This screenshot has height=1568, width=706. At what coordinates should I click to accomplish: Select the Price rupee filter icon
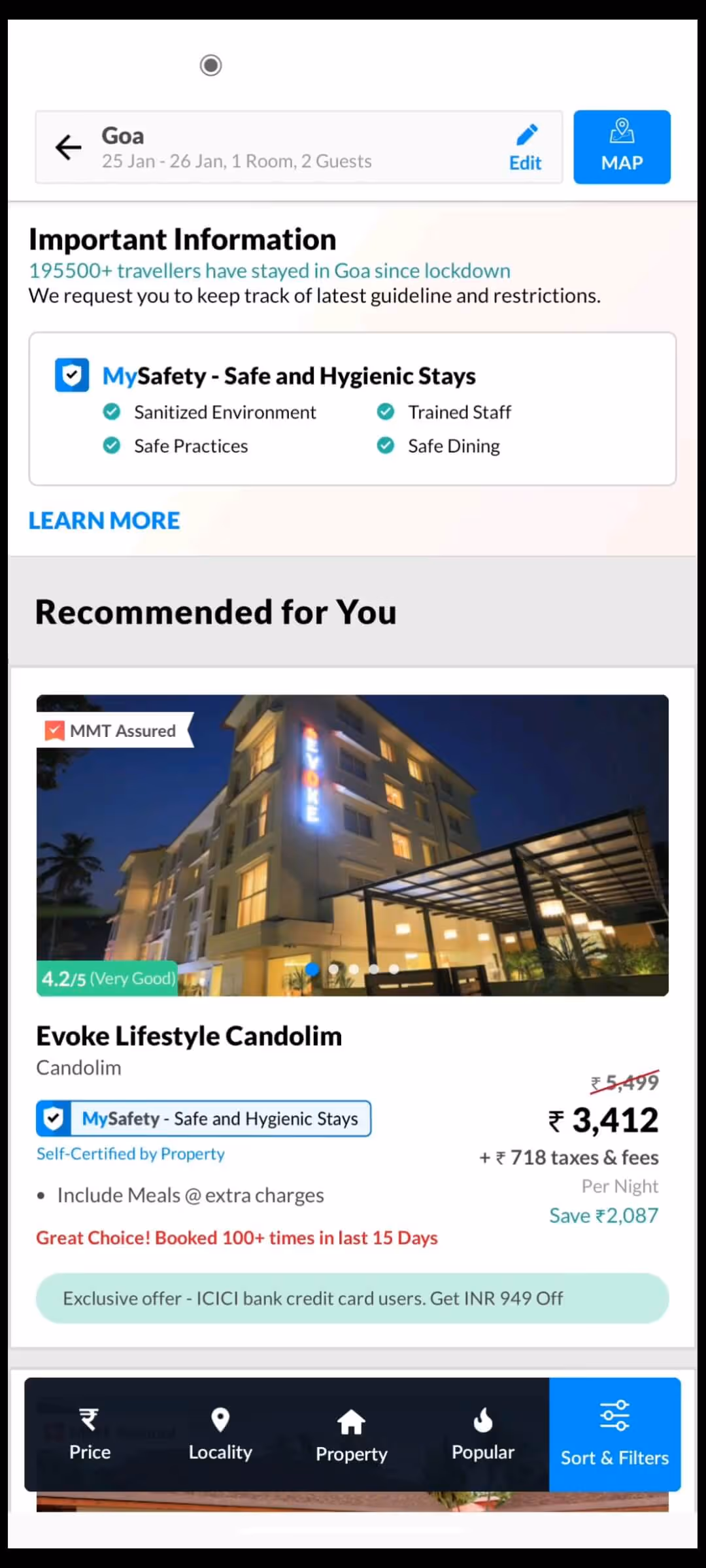90,1419
